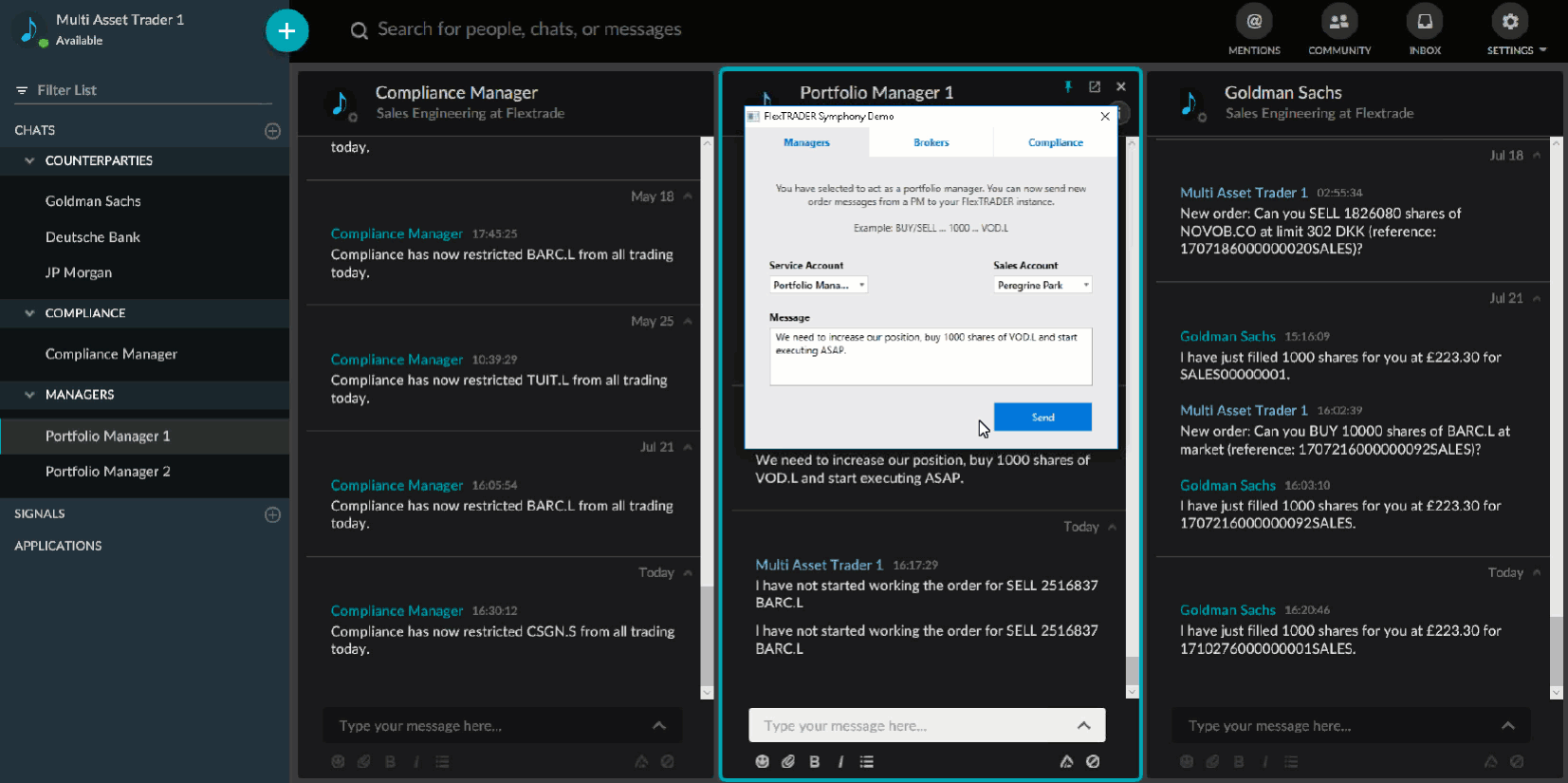This screenshot has height=783, width=1568.
Task: Switch to the Compliance tab in dialog
Action: pos(1055,142)
